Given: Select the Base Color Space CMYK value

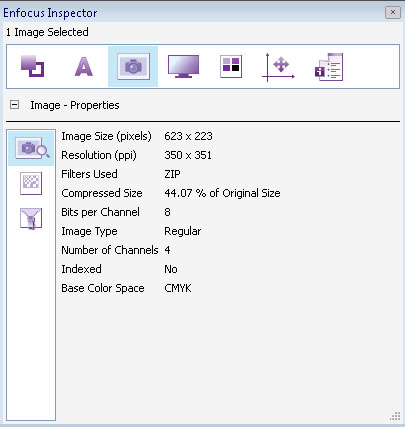Looking at the screenshot, I should [178, 288].
